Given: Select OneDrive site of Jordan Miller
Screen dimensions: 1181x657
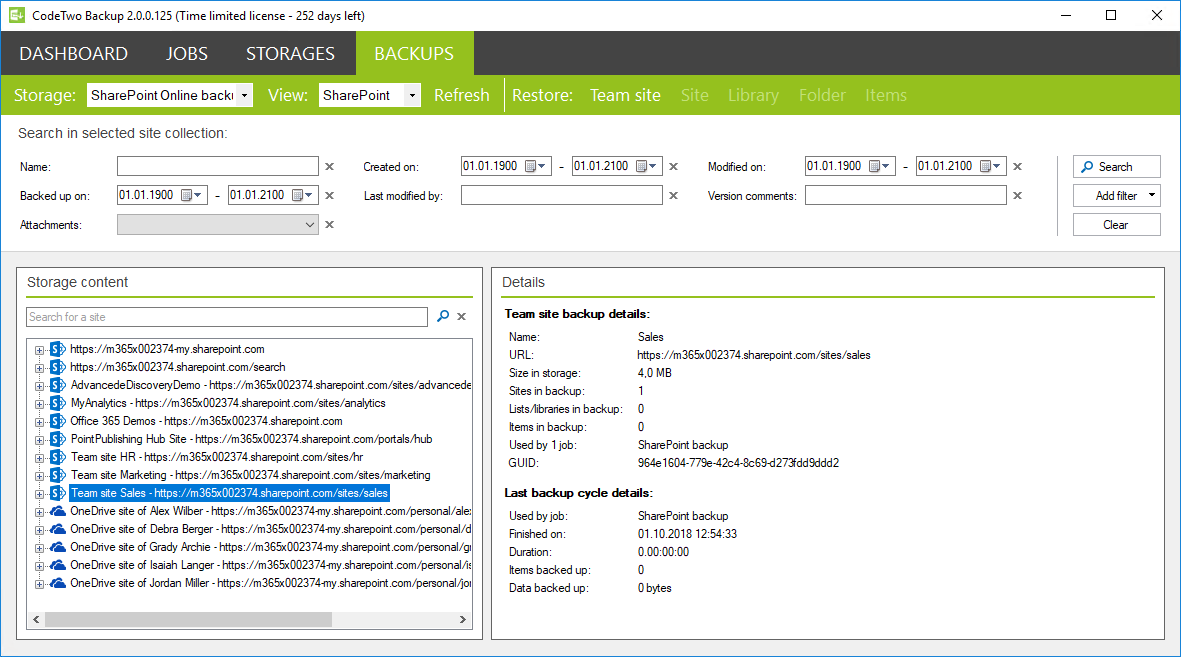Looking at the screenshot, I should coord(270,583).
